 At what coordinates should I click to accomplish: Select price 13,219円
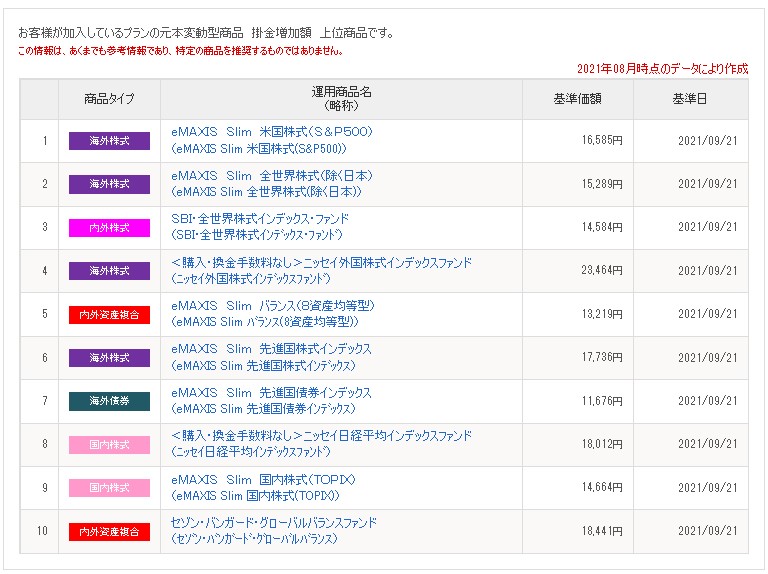tap(602, 314)
